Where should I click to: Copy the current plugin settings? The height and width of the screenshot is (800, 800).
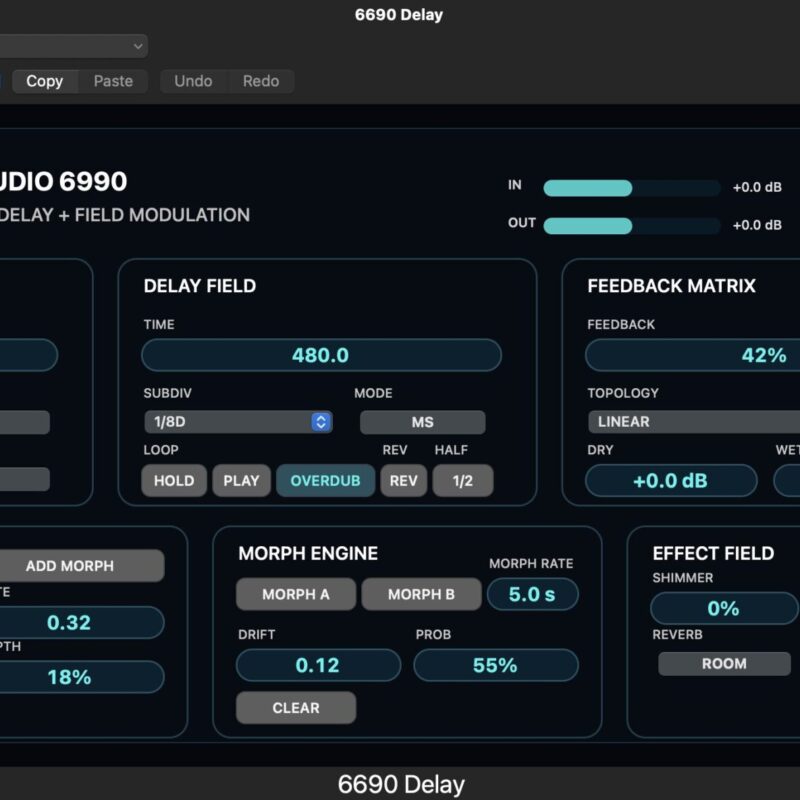tap(44, 81)
